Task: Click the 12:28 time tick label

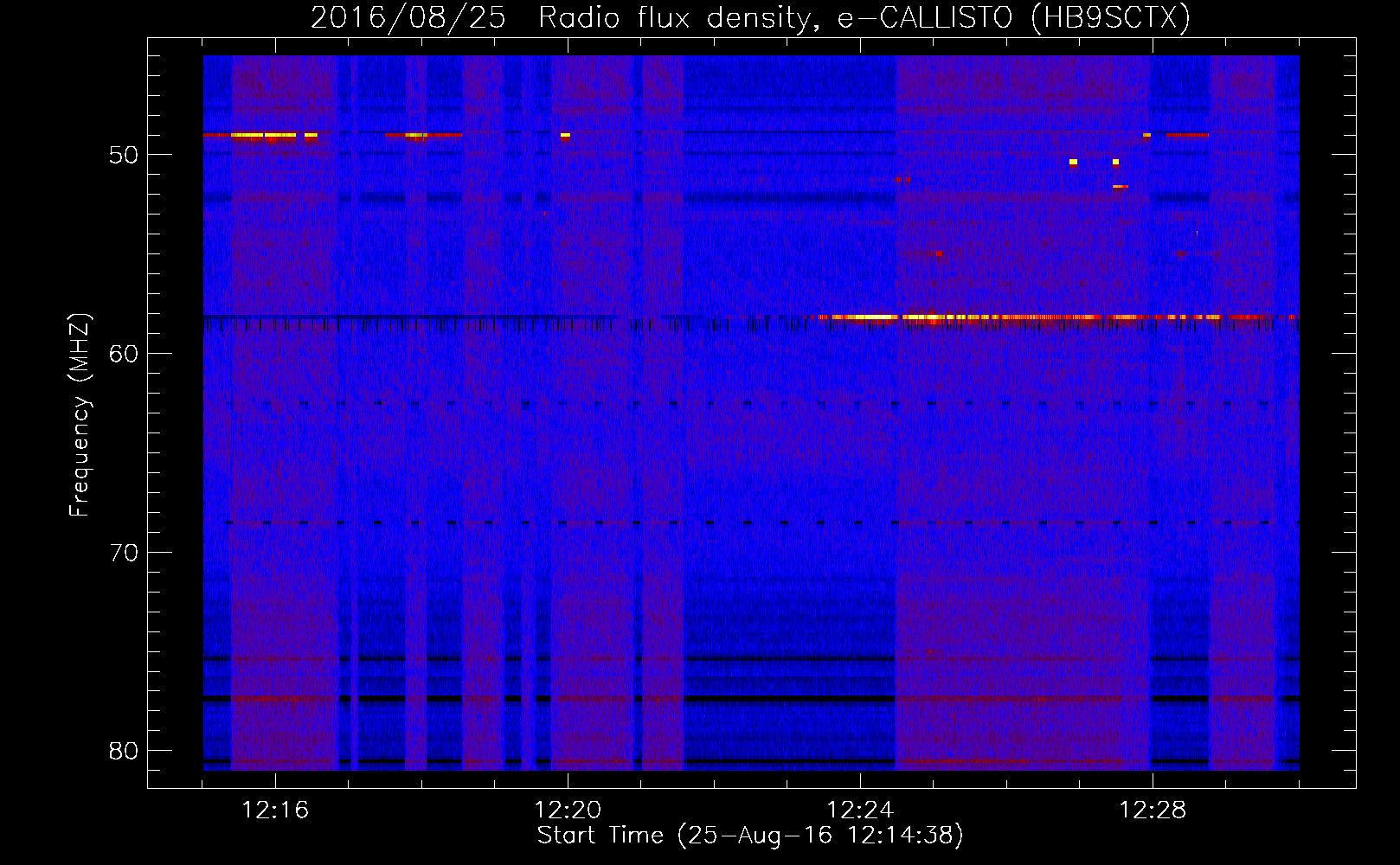Action: 1153,811
